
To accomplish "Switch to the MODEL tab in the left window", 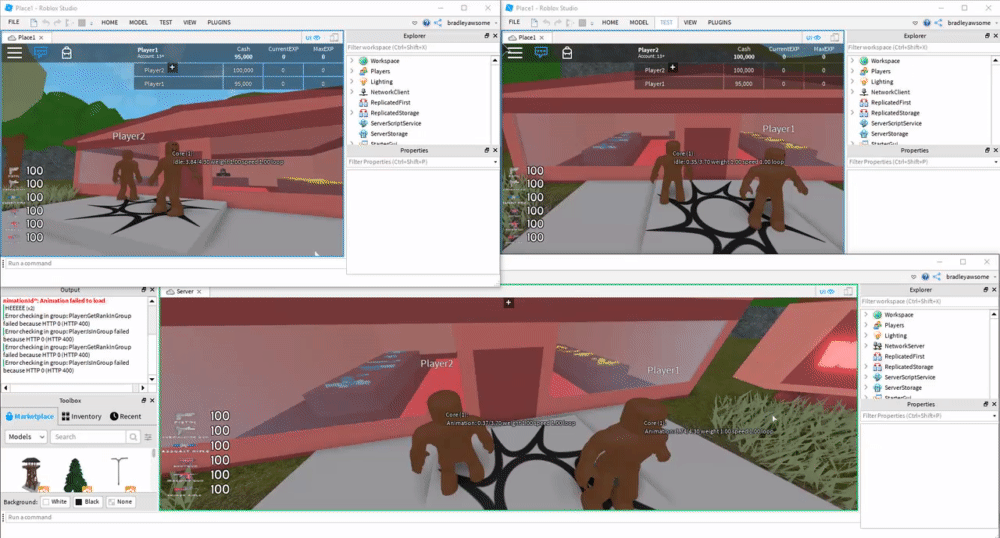I will click(x=138, y=22).
